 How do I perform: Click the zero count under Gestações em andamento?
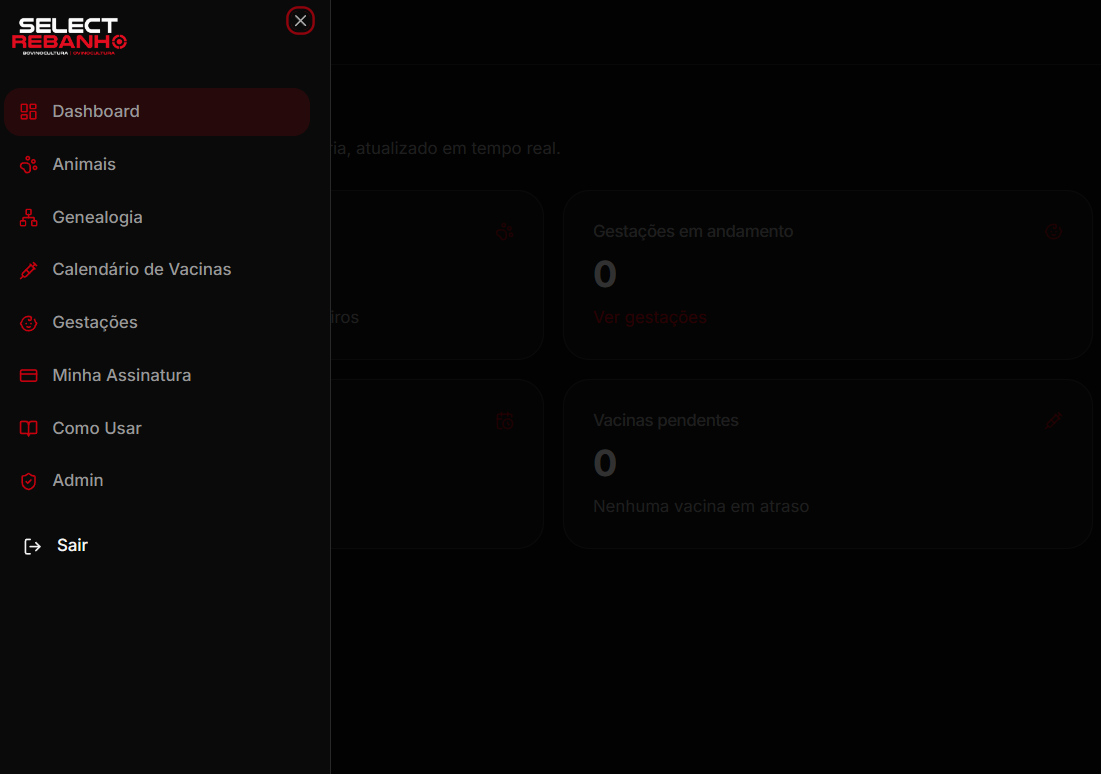pyautogui.click(x=605, y=275)
